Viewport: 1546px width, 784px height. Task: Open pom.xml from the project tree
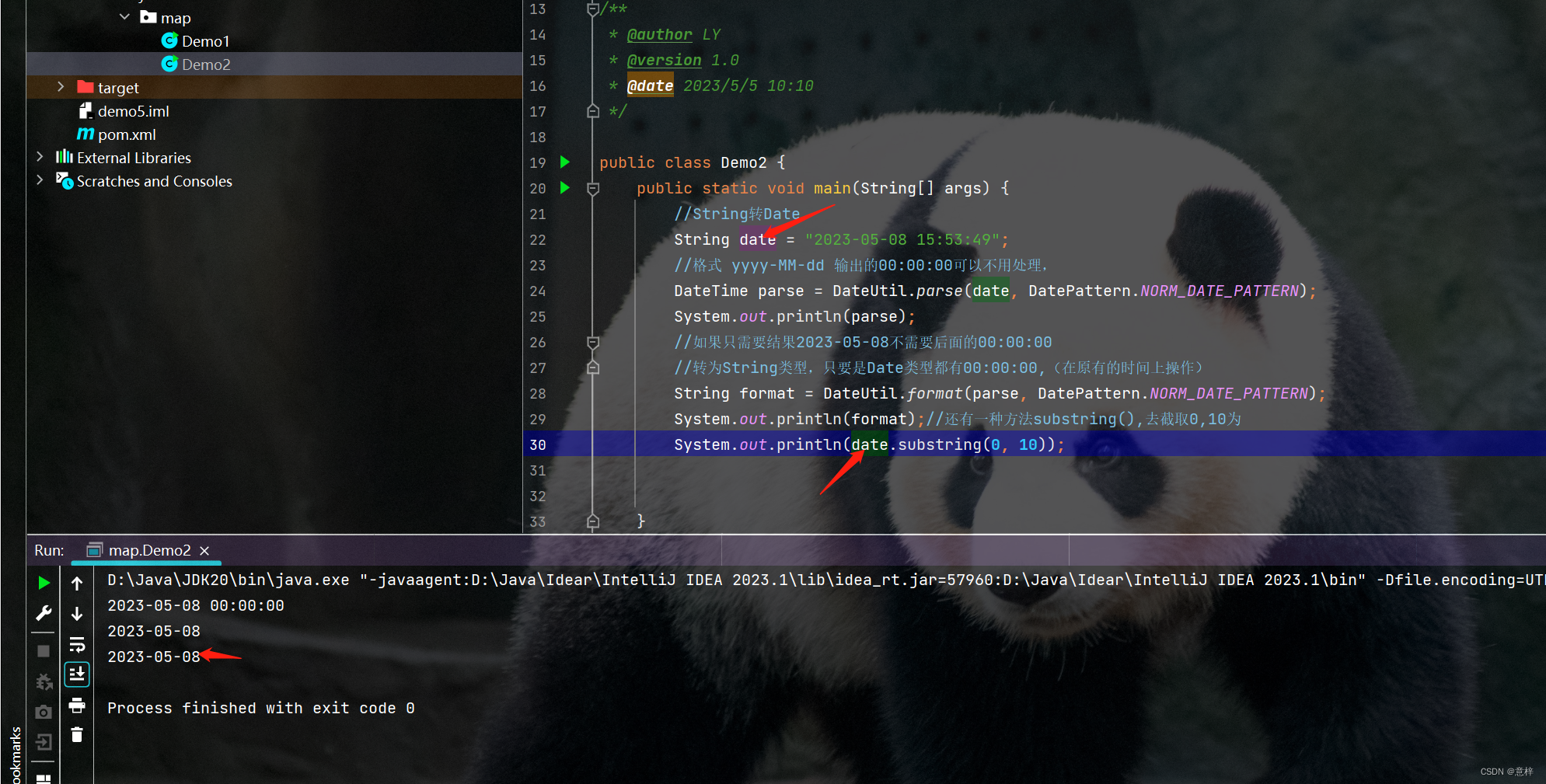pos(127,134)
